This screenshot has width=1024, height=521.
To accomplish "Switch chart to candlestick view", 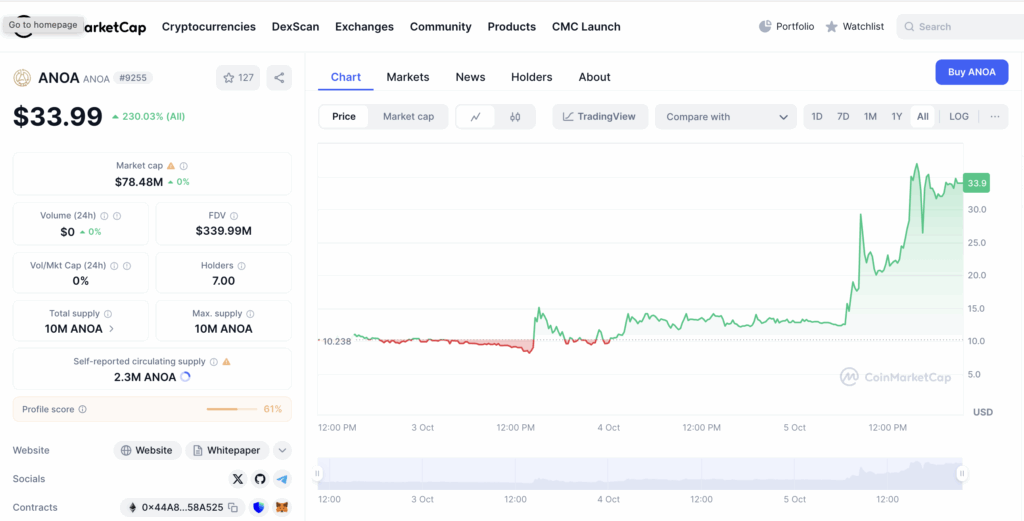I will coord(515,117).
